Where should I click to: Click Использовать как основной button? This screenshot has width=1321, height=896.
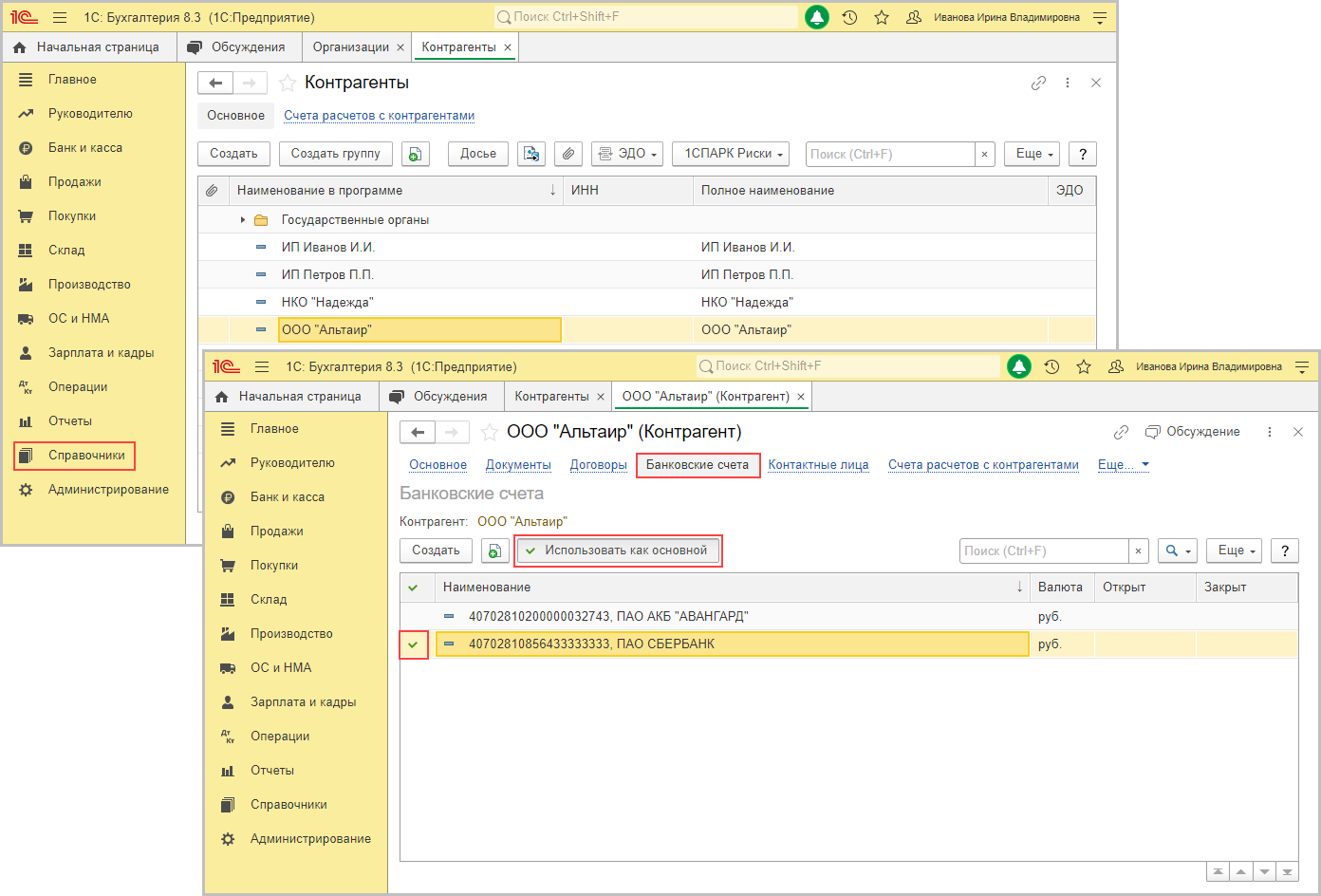618,551
